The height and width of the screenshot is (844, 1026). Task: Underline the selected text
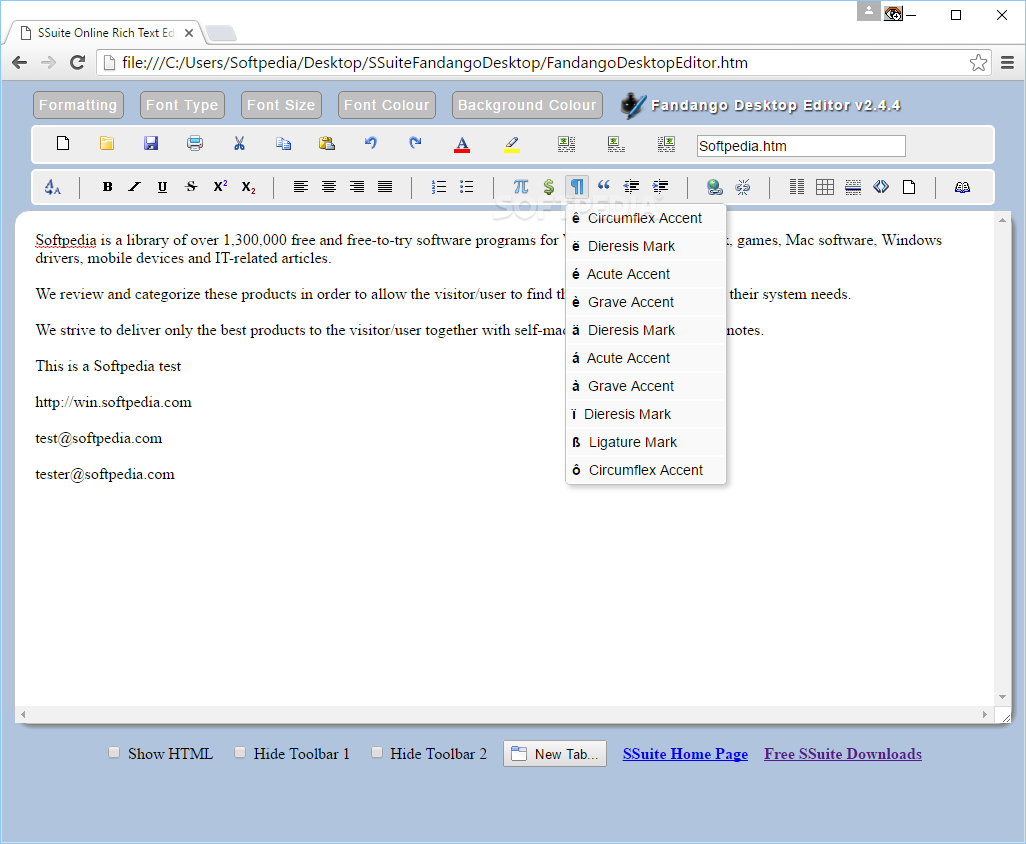click(x=162, y=187)
